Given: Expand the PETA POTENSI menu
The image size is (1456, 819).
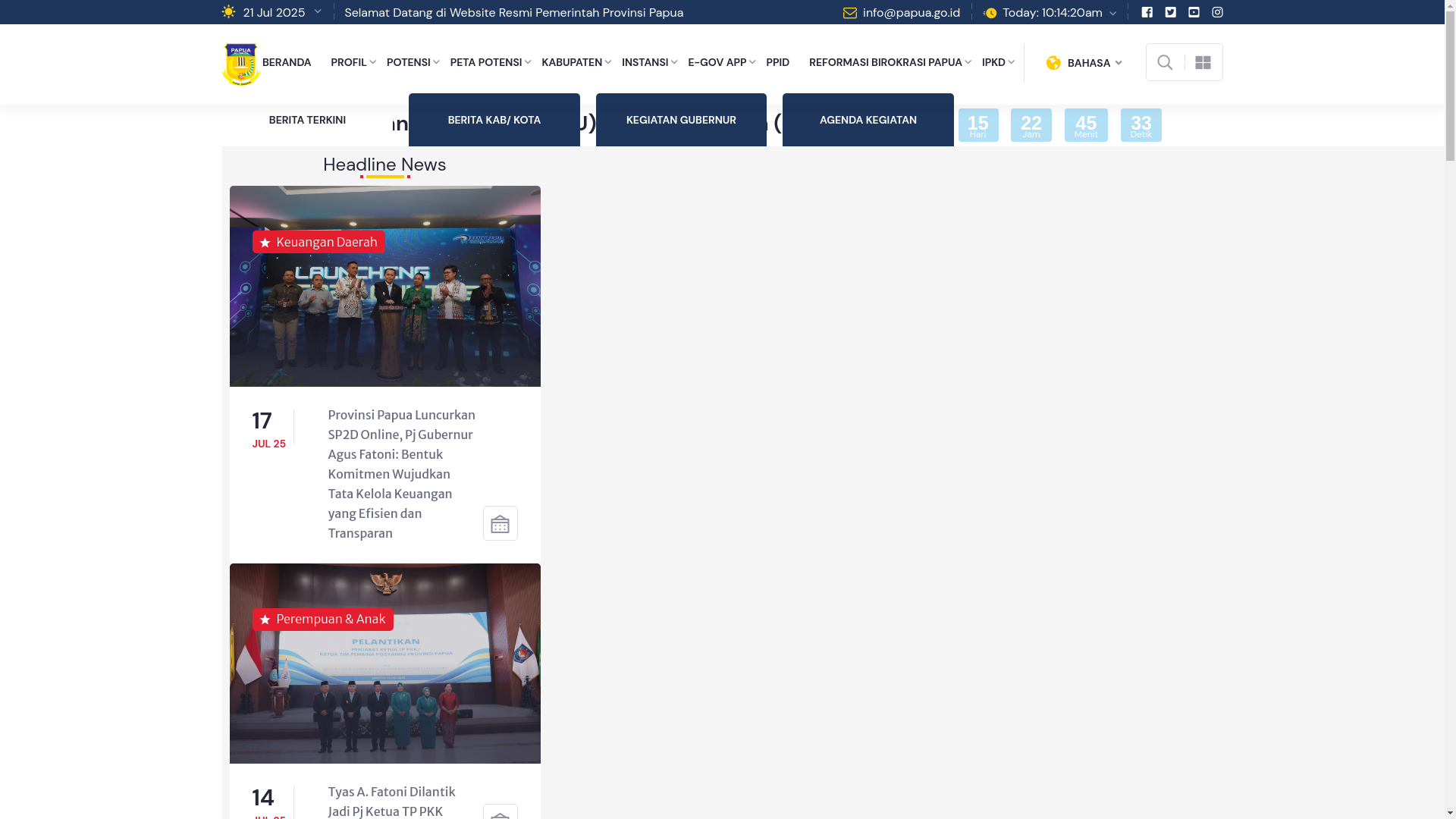Looking at the screenshot, I should pos(490,62).
